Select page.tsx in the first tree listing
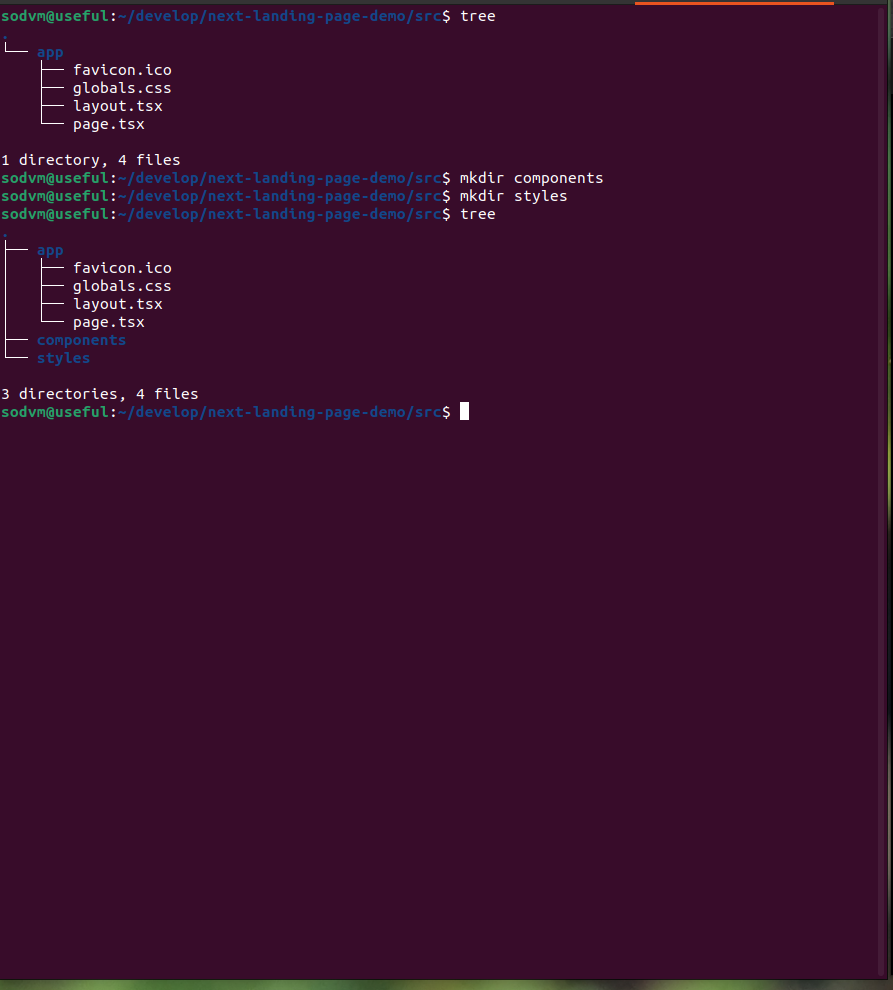Image resolution: width=893 pixels, height=990 pixels. [108, 123]
